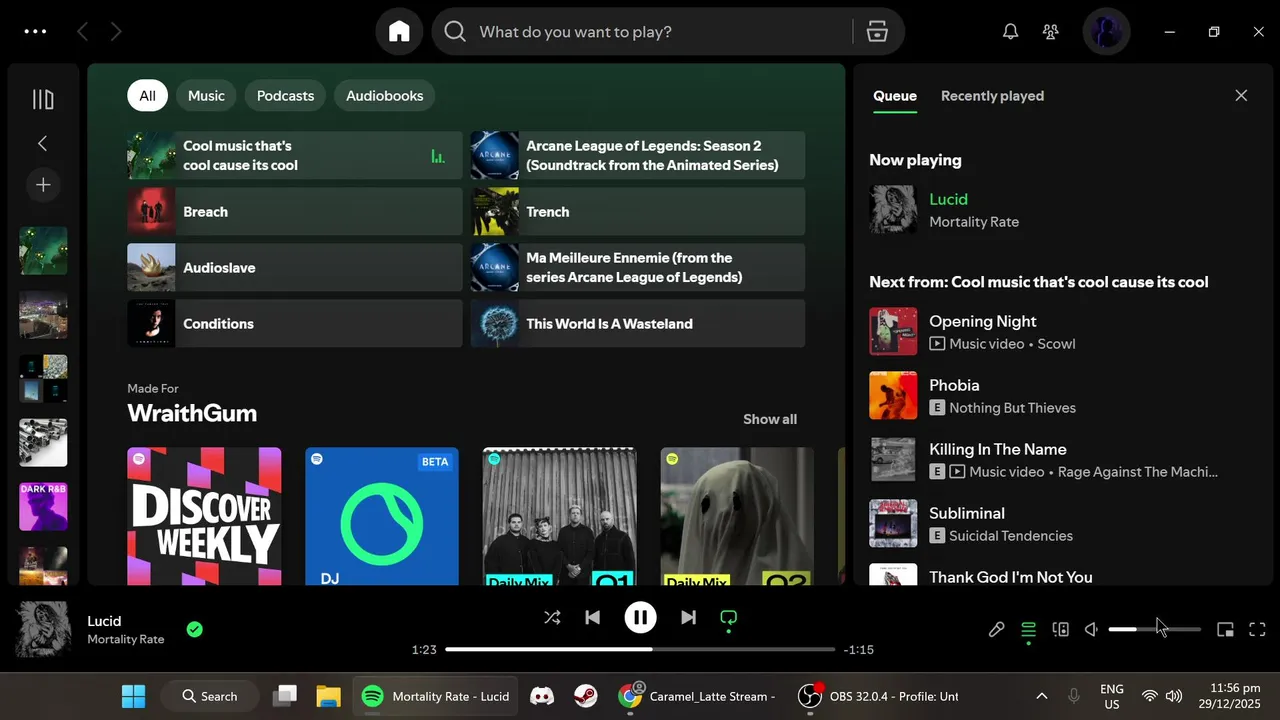Enter full screen player mode
1280x720 pixels.
tap(1258, 629)
